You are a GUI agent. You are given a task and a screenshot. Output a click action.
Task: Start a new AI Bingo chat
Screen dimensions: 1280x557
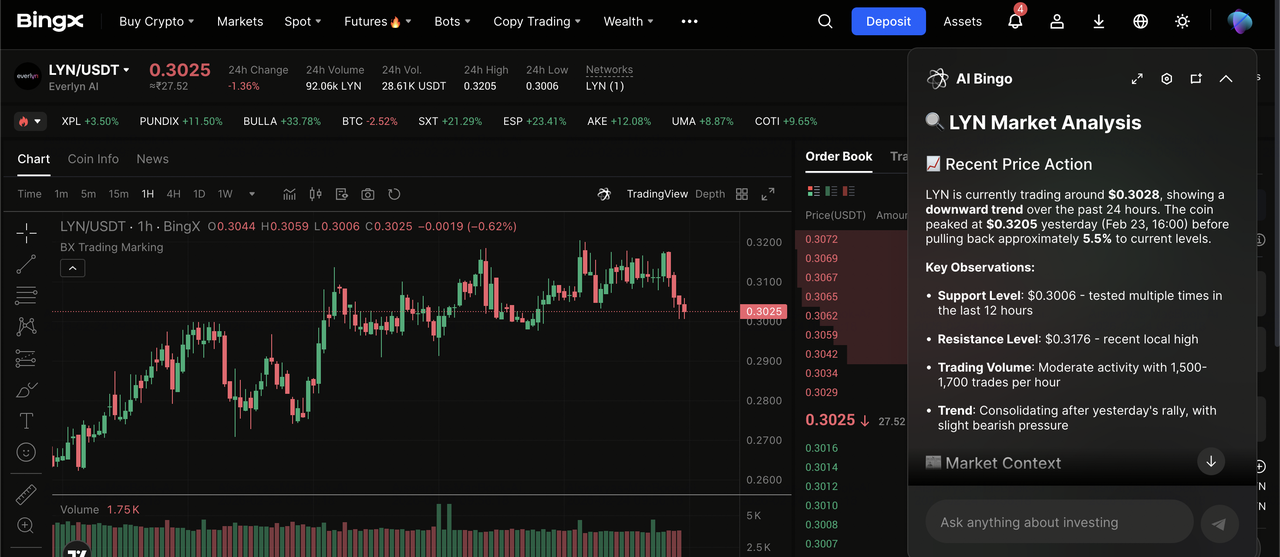[x=1196, y=79]
